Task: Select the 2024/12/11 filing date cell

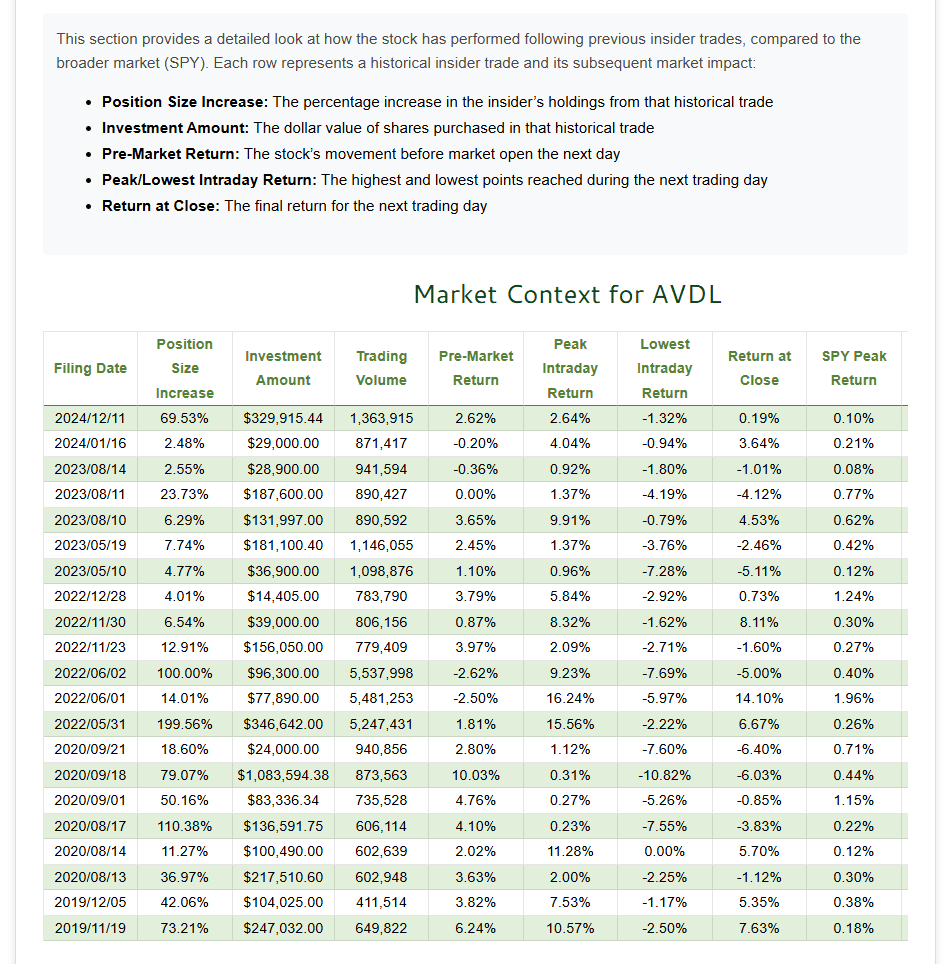Action: (x=90, y=418)
